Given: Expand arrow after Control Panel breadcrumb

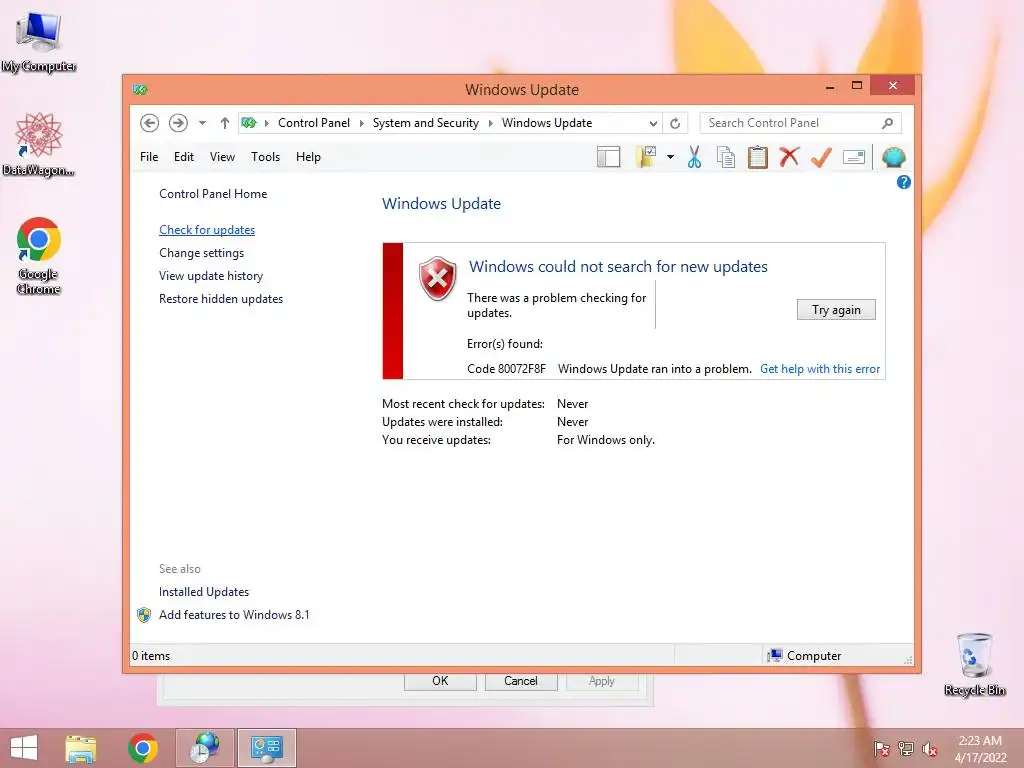Looking at the screenshot, I should pos(361,123).
